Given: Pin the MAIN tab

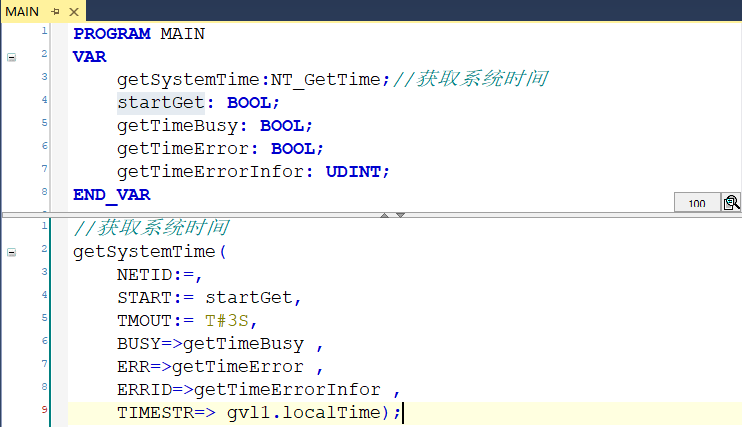Looking at the screenshot, I should click(55, 11).
